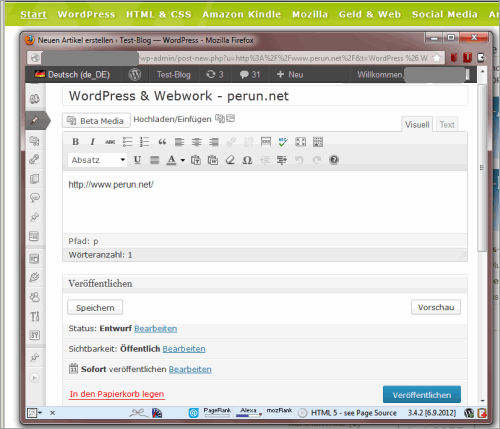The height and width of the screenshot is (429, 500).
Task: Justify text alignment
Action: (x=154, y=160)
